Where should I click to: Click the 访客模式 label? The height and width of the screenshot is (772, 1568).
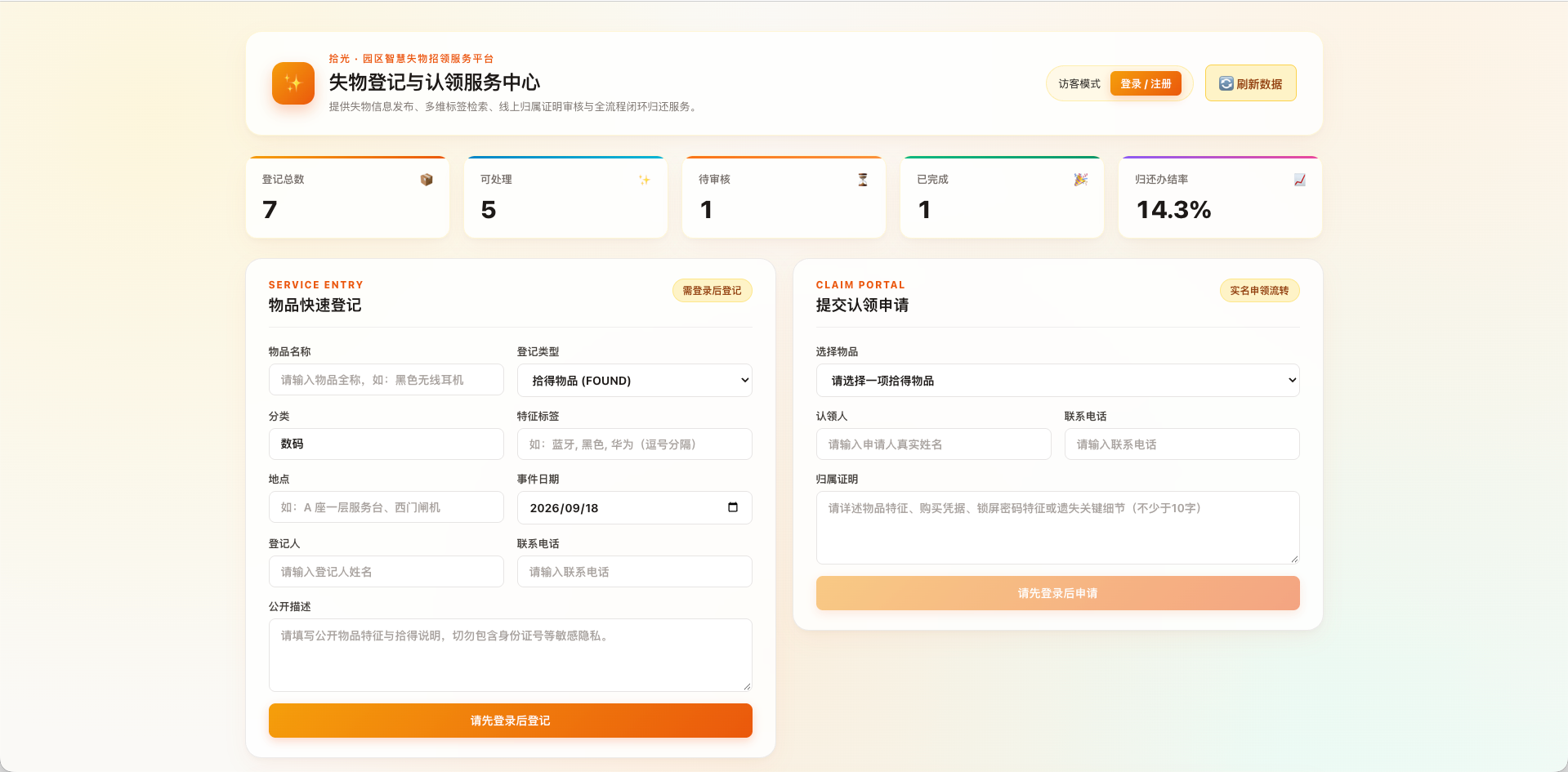click(1079, 83)
